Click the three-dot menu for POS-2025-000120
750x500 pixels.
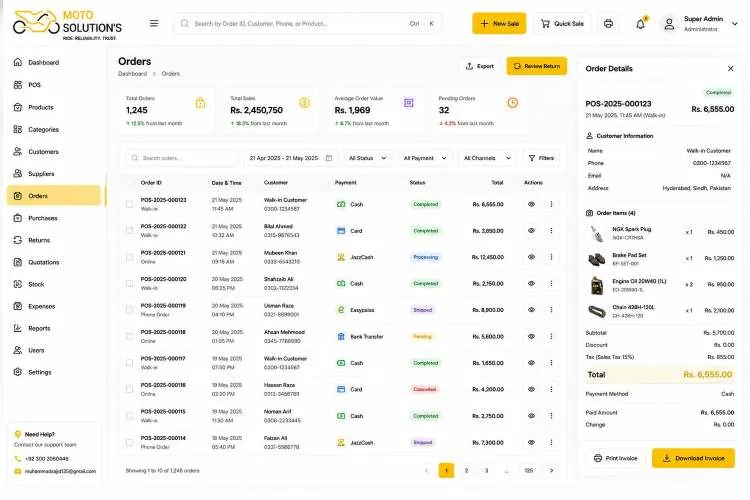click(x=551, y=283)
